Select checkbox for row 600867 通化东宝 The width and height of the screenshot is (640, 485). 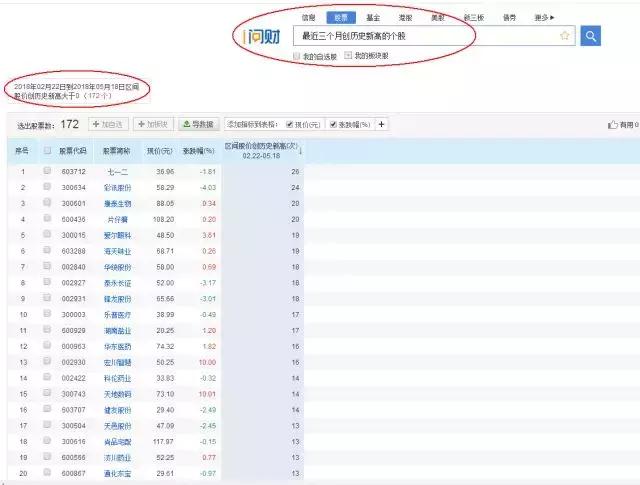pyautogui.click(x=47, y=472)
